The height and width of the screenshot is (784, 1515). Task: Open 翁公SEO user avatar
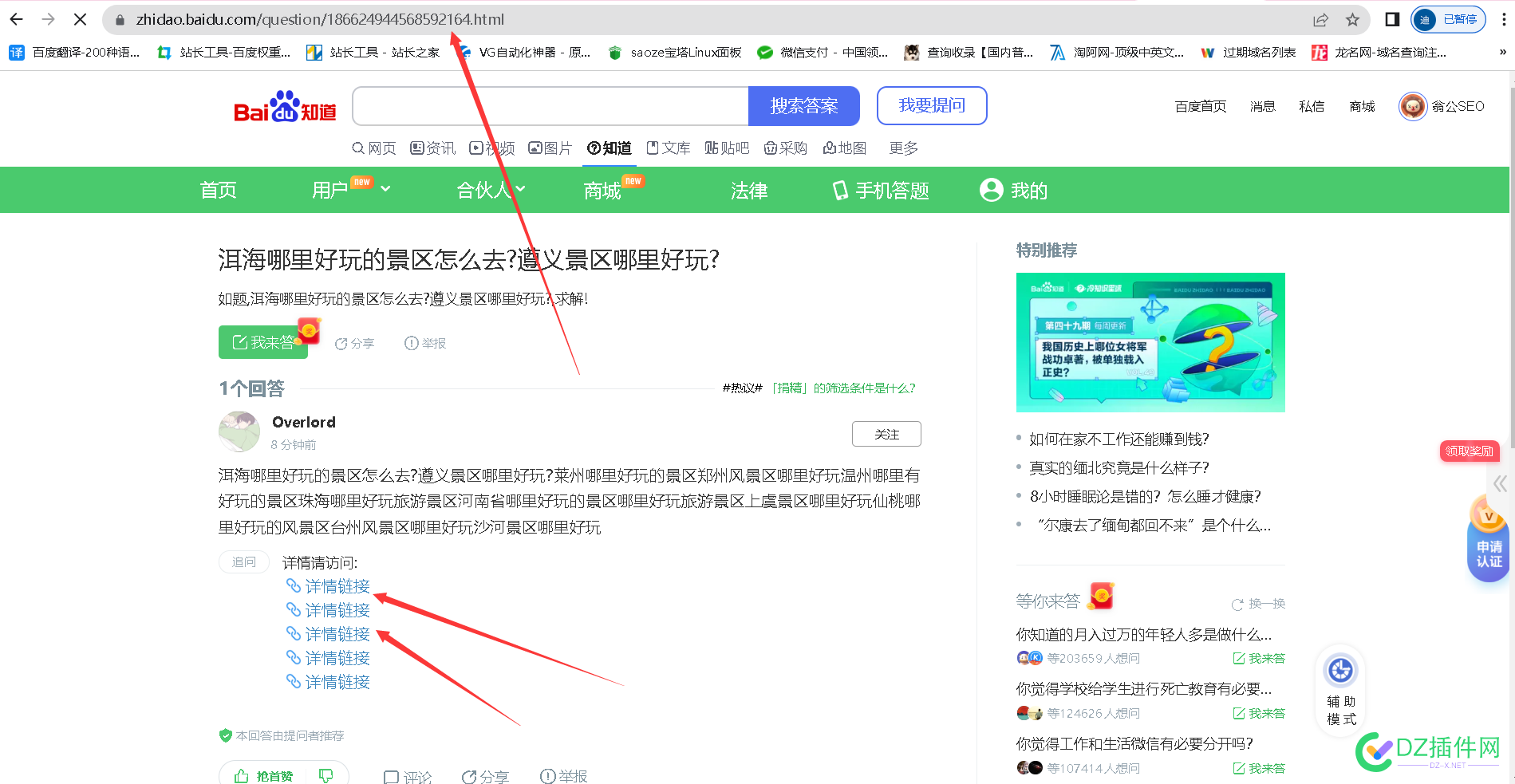click(1413, 106)
